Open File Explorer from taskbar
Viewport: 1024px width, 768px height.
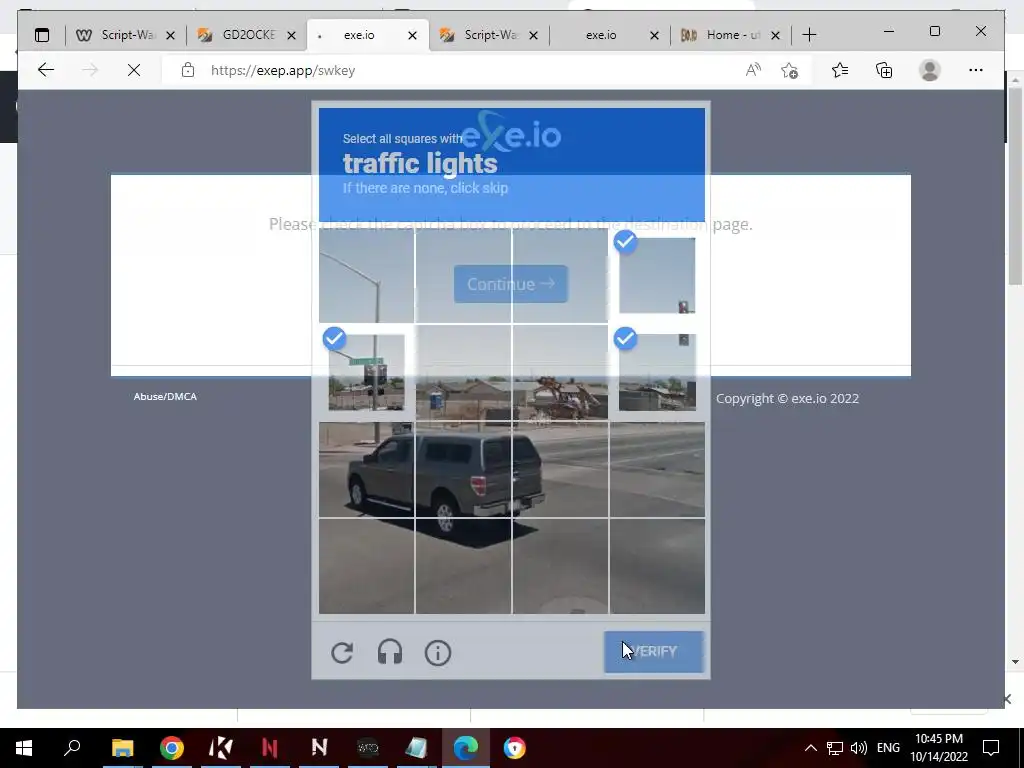pyautogui.click(x=122, y=748)
